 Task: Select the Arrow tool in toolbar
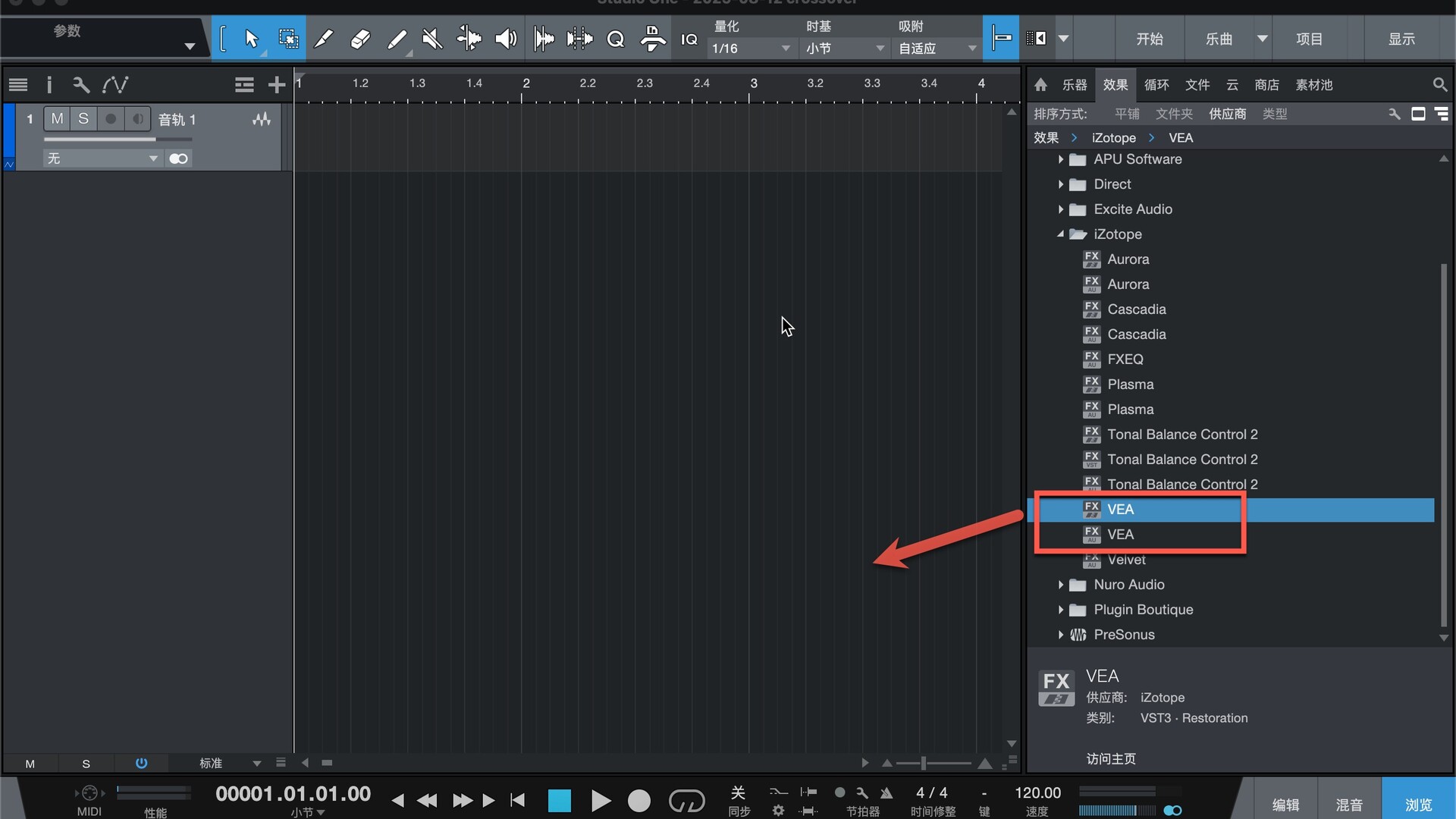point(251,39)
